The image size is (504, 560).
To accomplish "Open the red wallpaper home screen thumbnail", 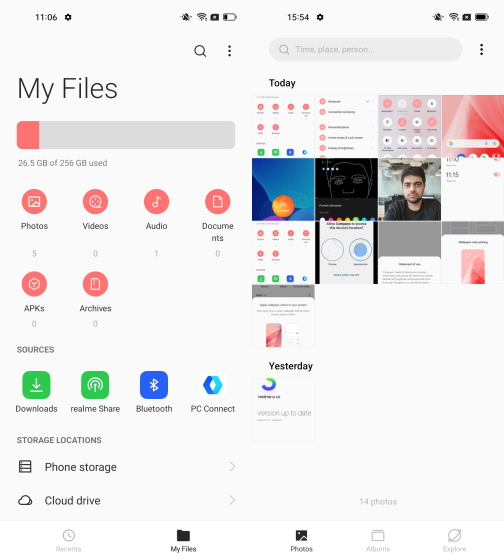I will pos(473,126).
